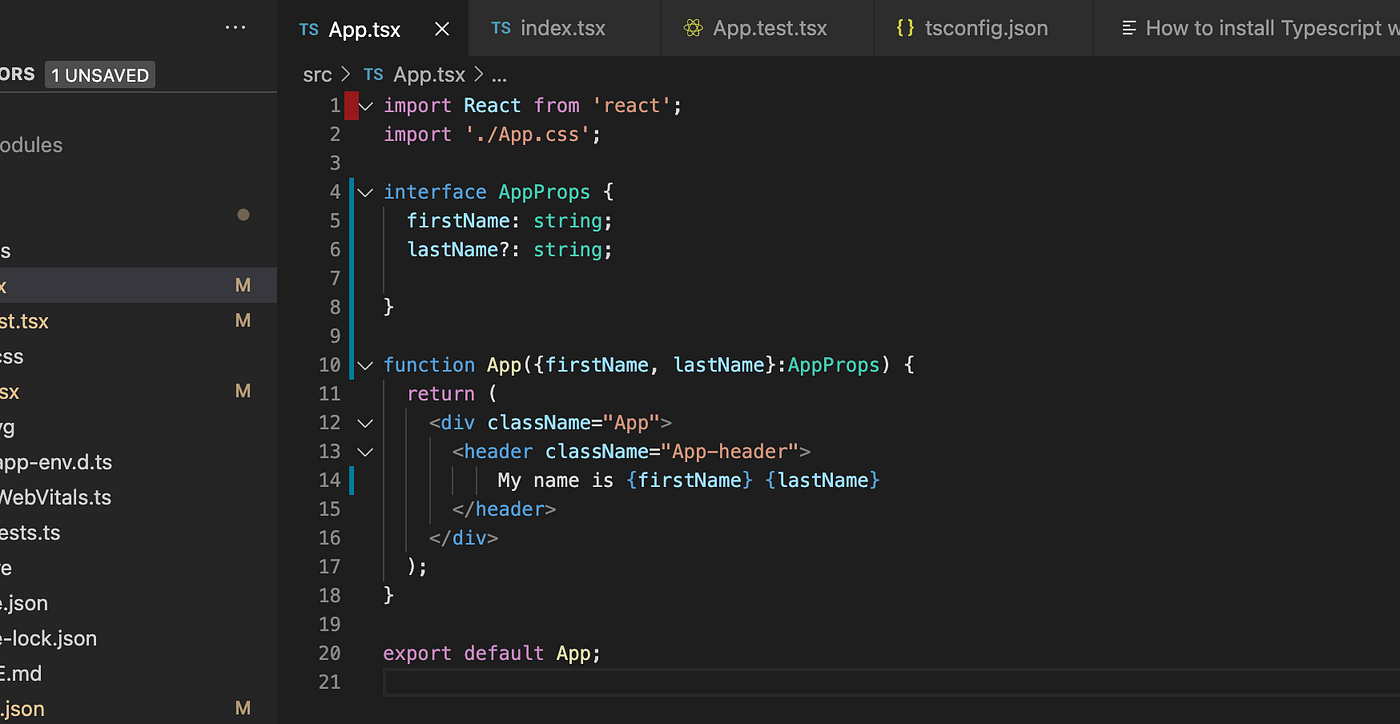Click the modified dot indicator in the Explorer

pyautogui.click(x=243, y=214)
